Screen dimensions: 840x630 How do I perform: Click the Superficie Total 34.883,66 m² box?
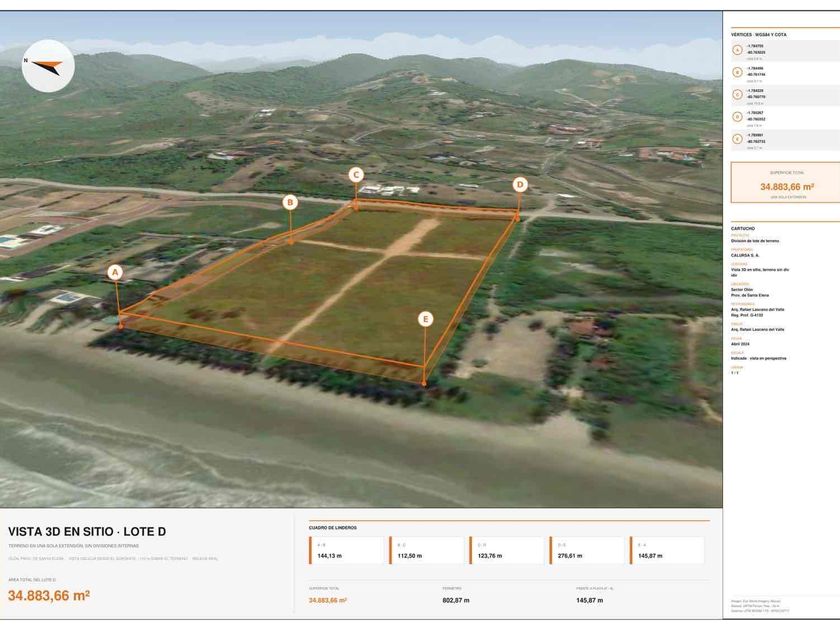point(785,183)
